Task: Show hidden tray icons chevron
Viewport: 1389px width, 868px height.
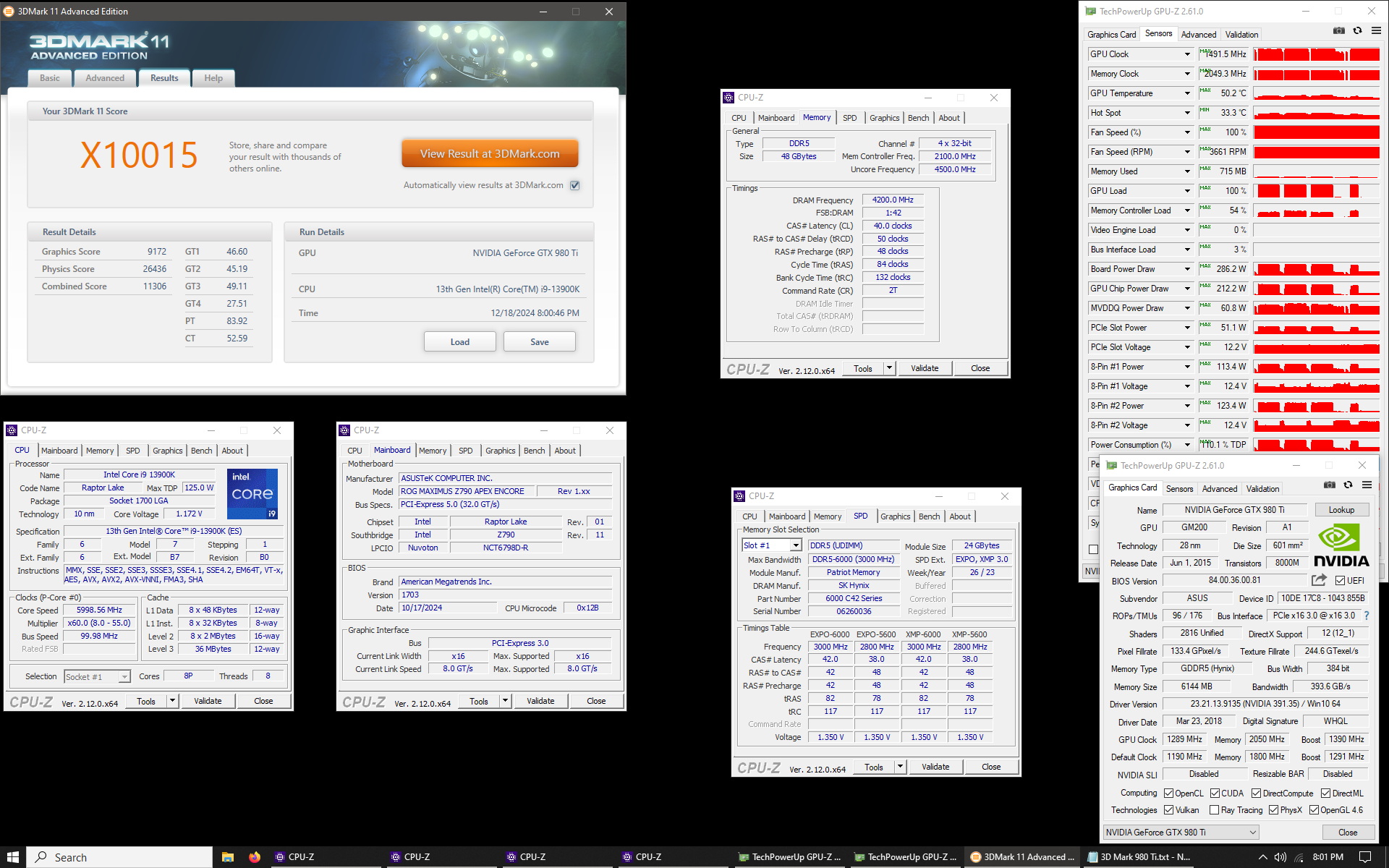Action: pos(1262,857)
